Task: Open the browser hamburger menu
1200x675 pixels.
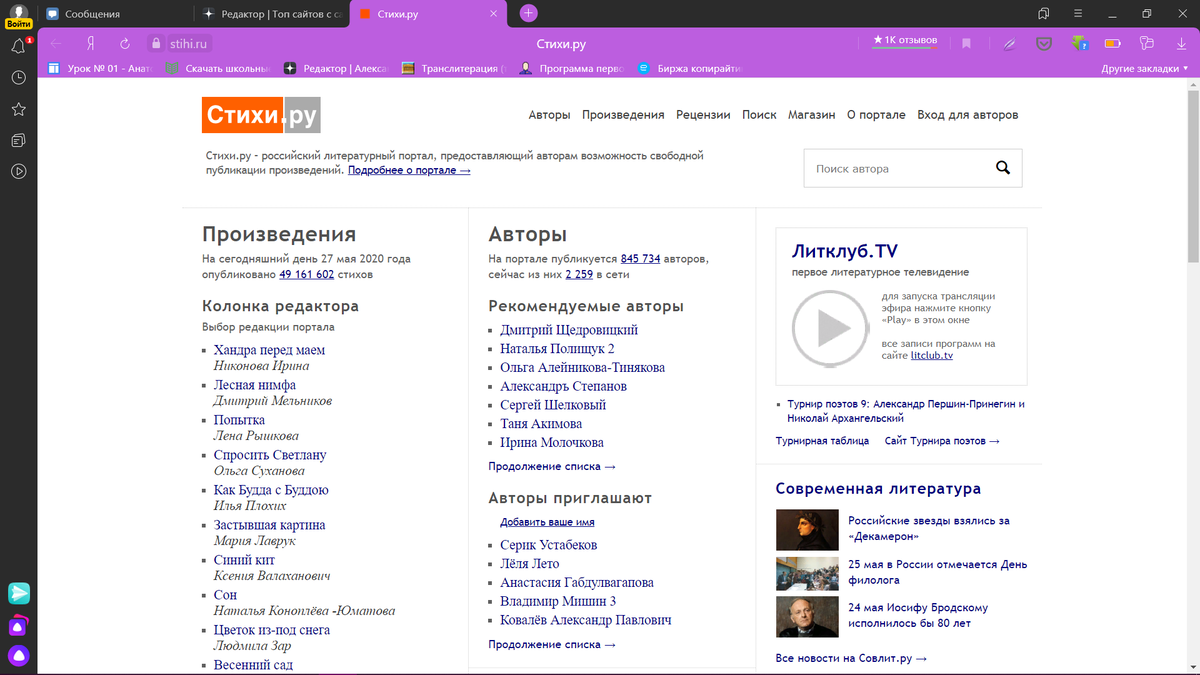Action: coord(1077,14)
